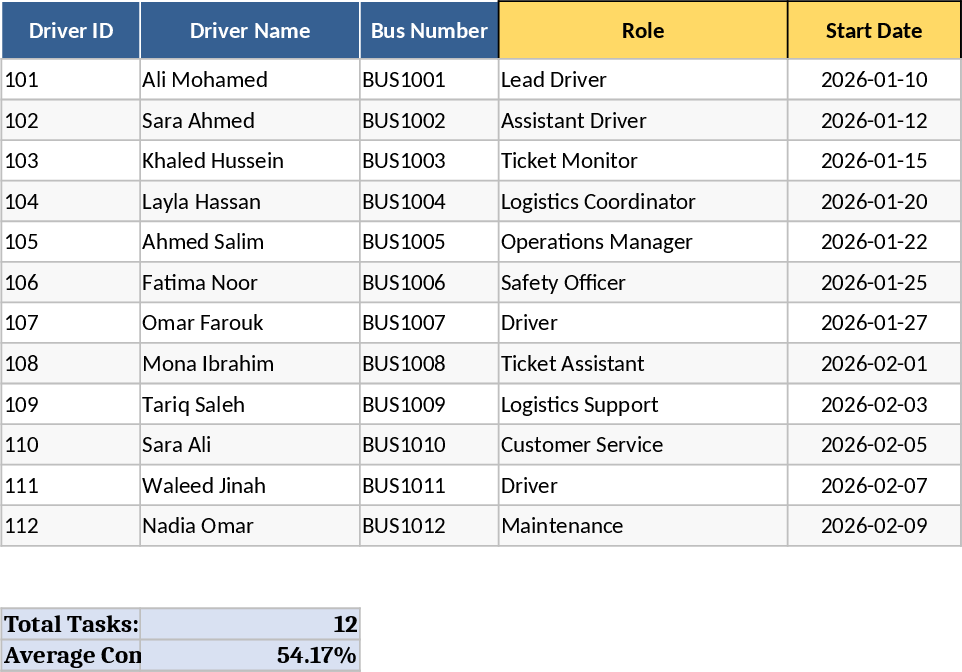Click the Customer Service role cell
962x672 pixels.
[x=643, y=445]
